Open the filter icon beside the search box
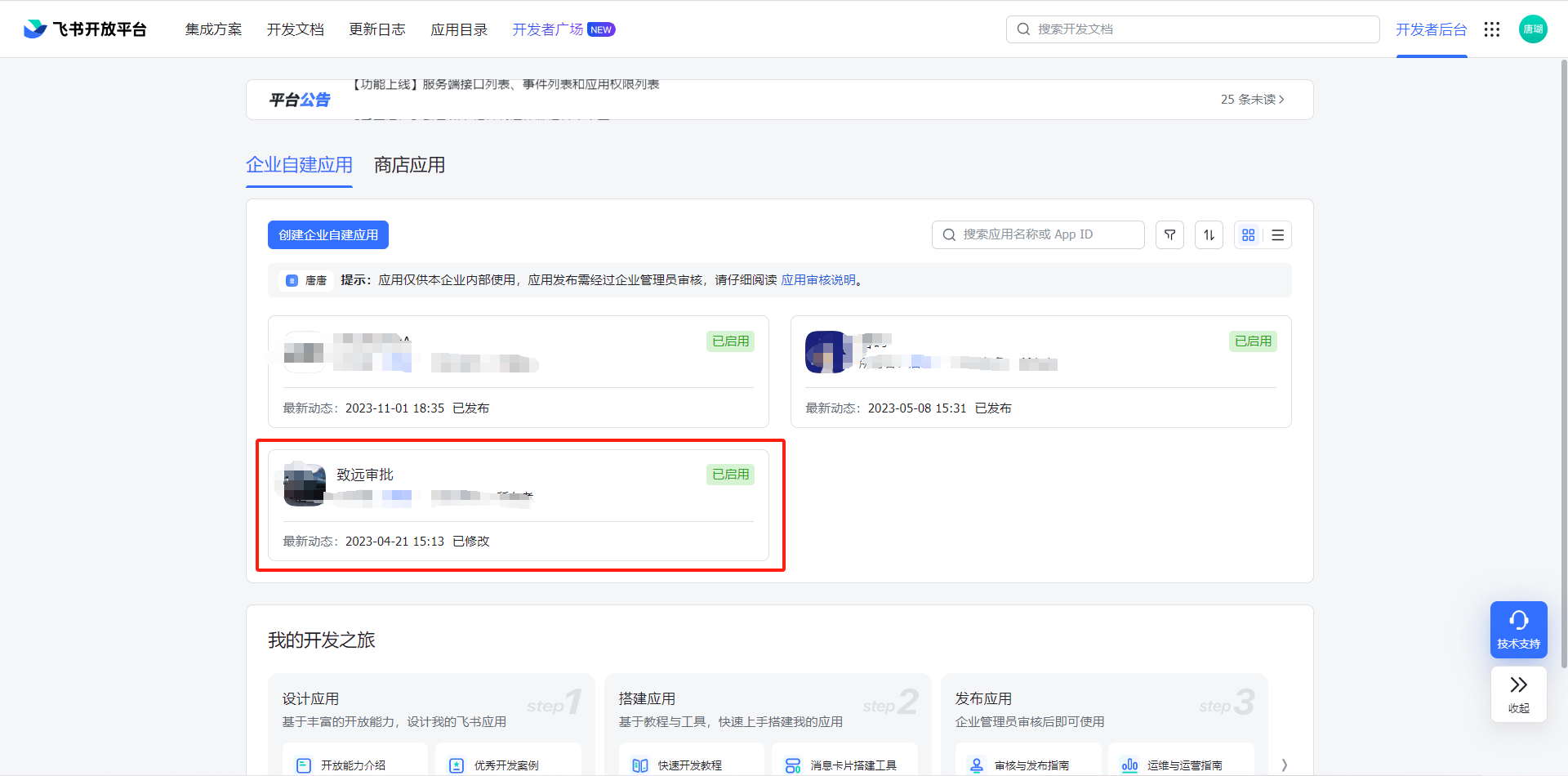1568x776 pixels. point(1169,234)
